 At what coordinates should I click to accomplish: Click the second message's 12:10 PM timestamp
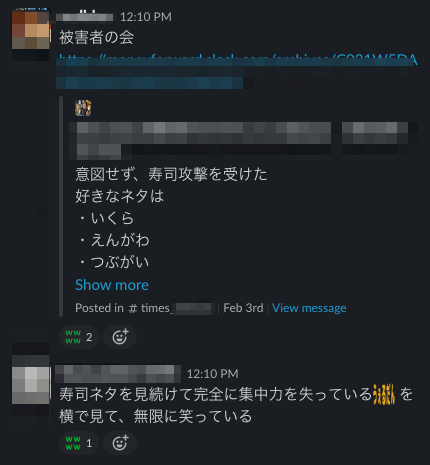213,374
